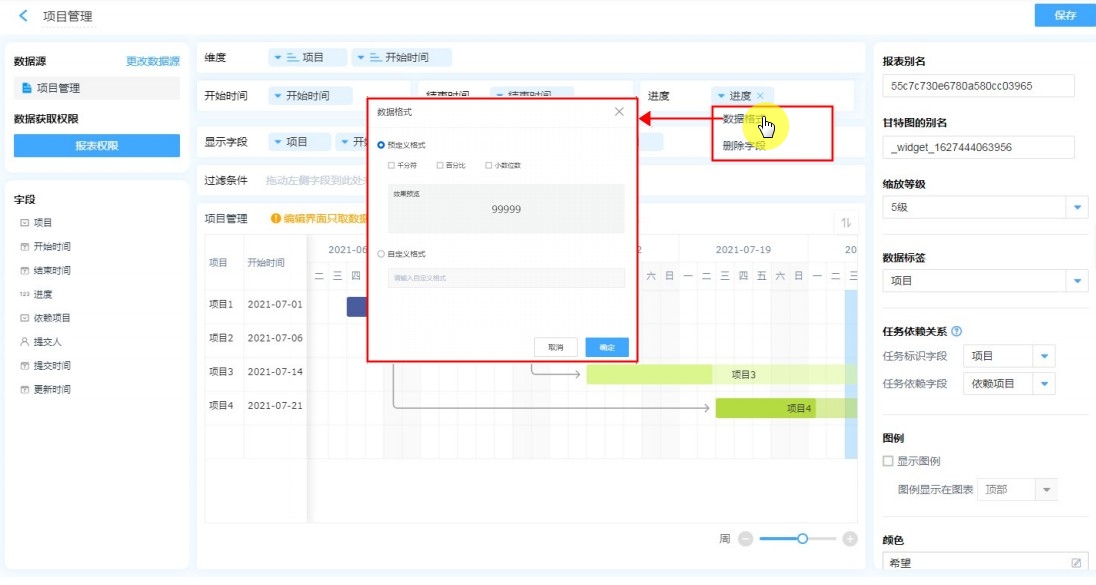Choose 数据格式 from the context menu

pos(744,120)
